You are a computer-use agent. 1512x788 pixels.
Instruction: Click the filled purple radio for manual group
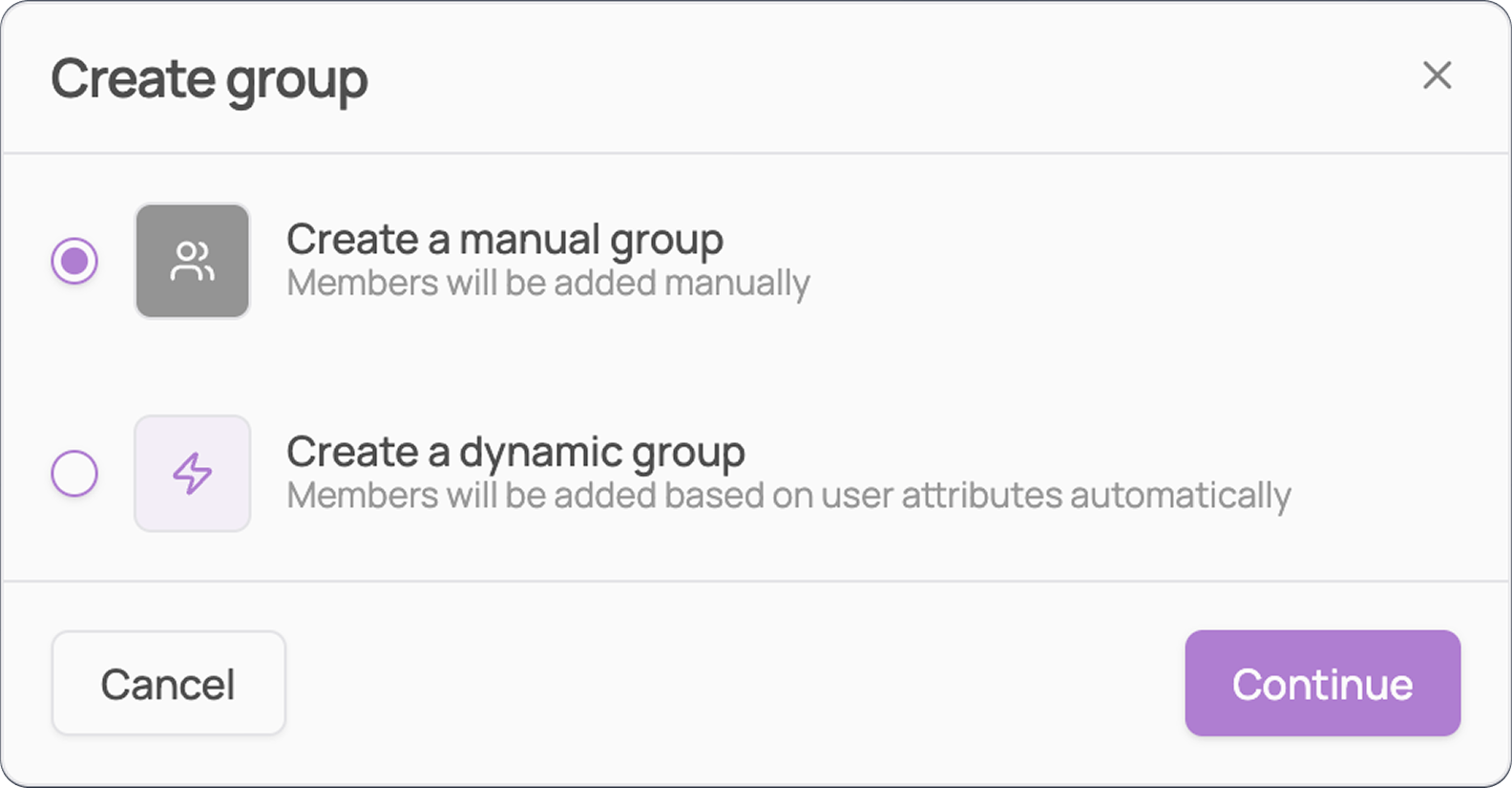[x=74, y=261]
